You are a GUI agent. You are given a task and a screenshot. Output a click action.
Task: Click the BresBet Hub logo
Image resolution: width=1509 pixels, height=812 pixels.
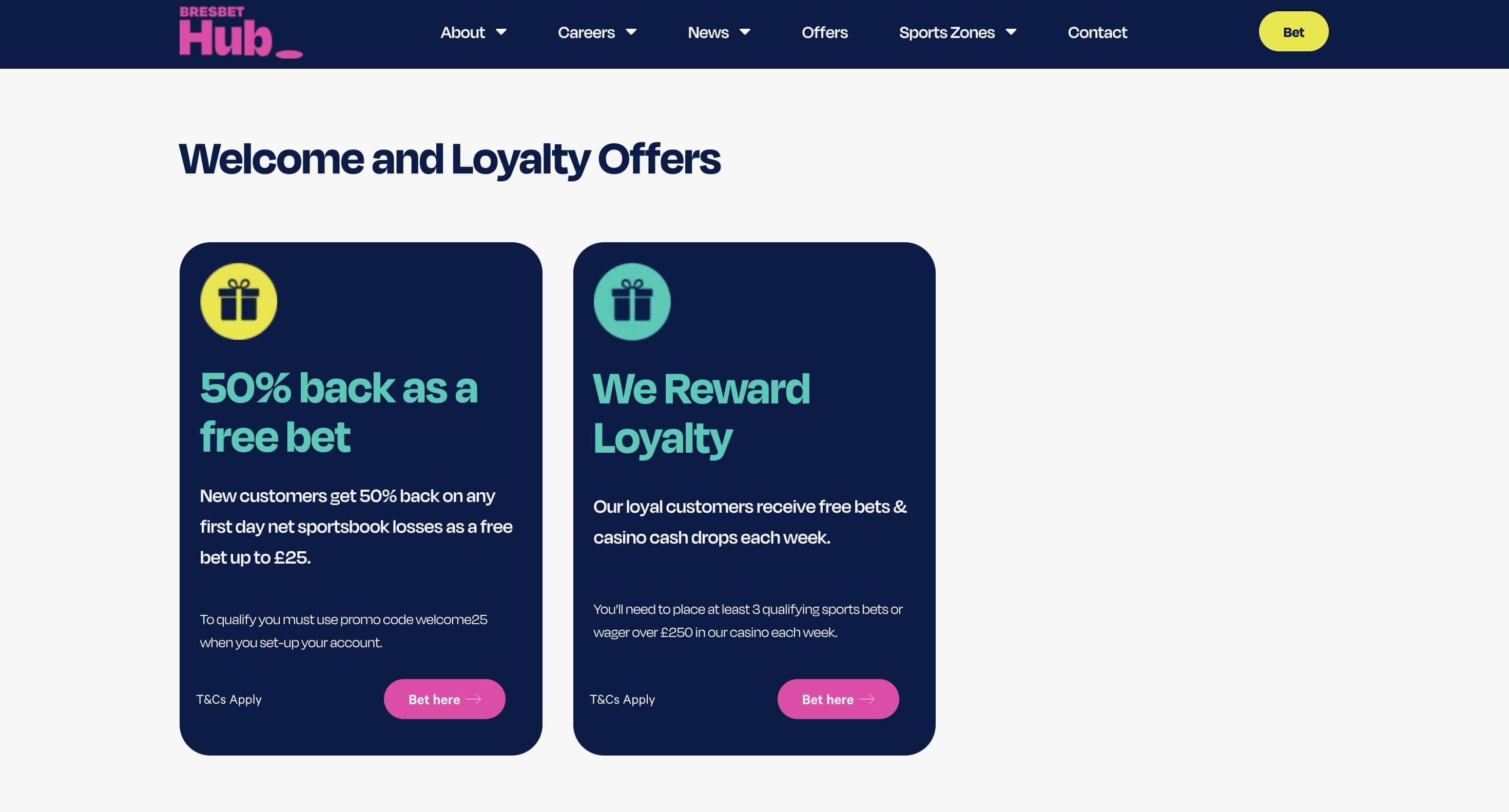tap(240, 33)
